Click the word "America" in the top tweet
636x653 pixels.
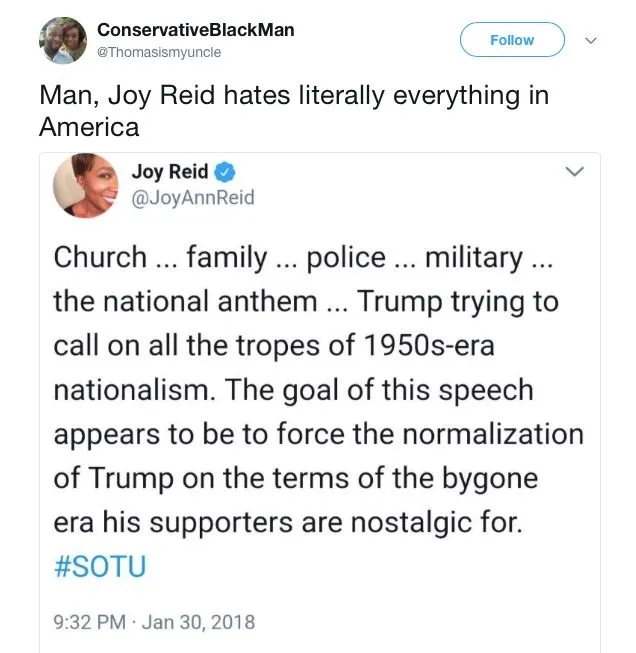click(x=89, y=127)
